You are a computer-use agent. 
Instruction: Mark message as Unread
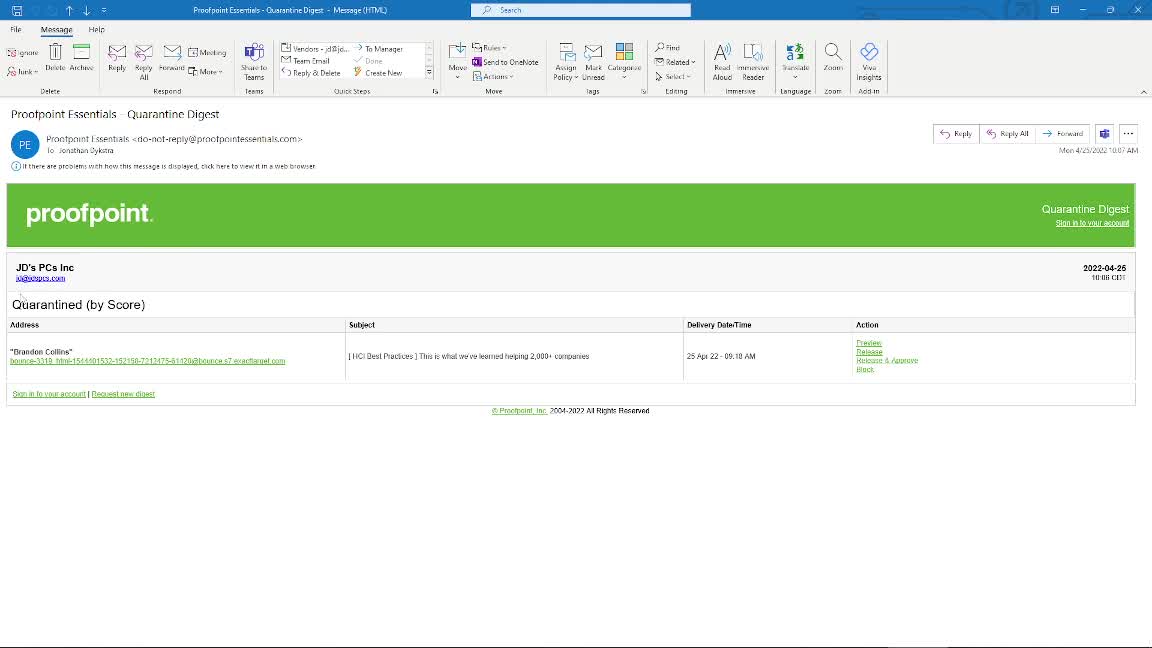(x=593, y=62)
